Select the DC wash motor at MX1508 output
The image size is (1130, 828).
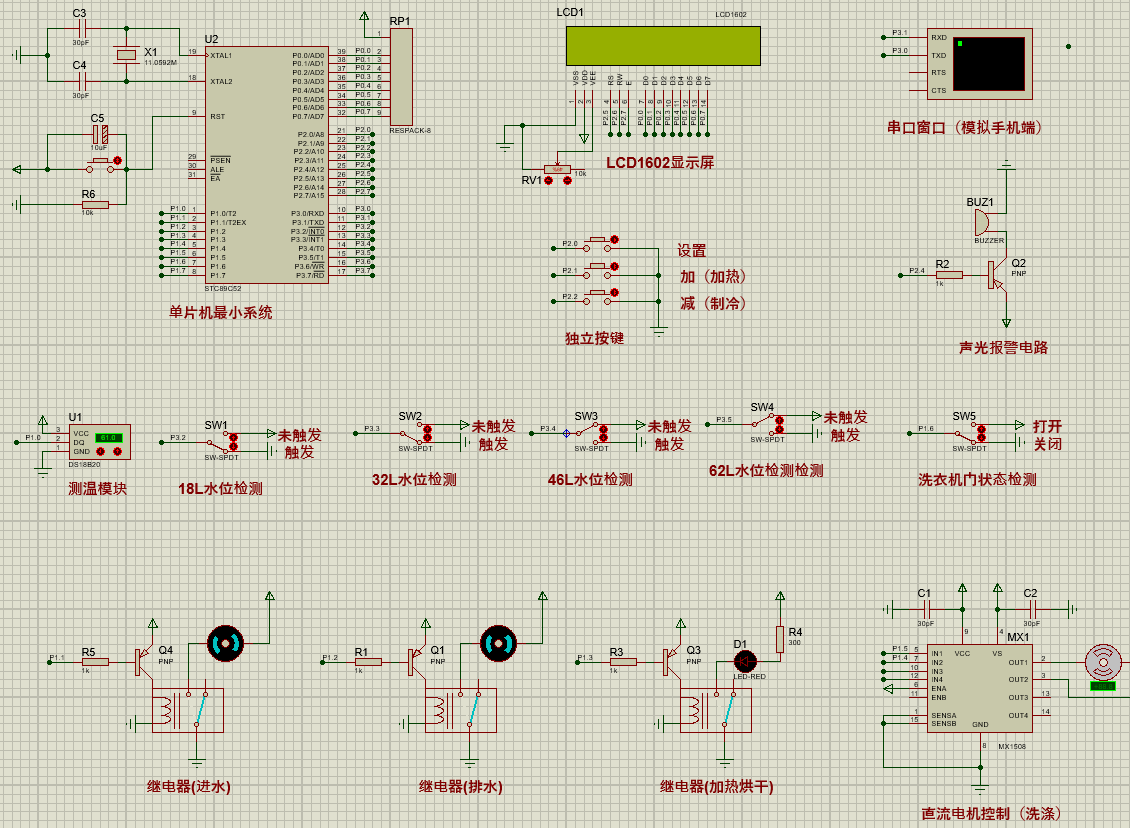1103,662
